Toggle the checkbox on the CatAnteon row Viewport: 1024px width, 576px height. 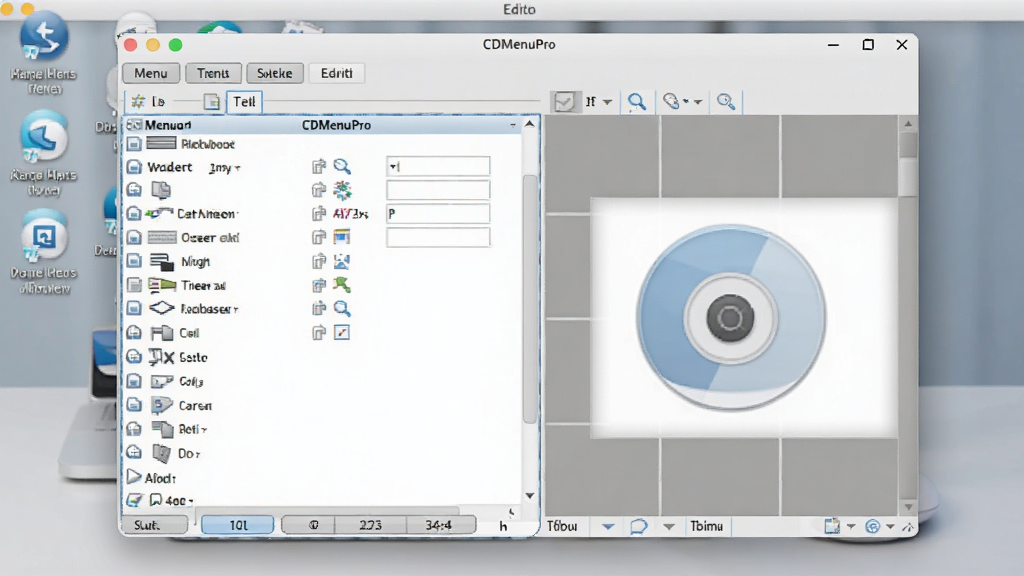point(134,214)
